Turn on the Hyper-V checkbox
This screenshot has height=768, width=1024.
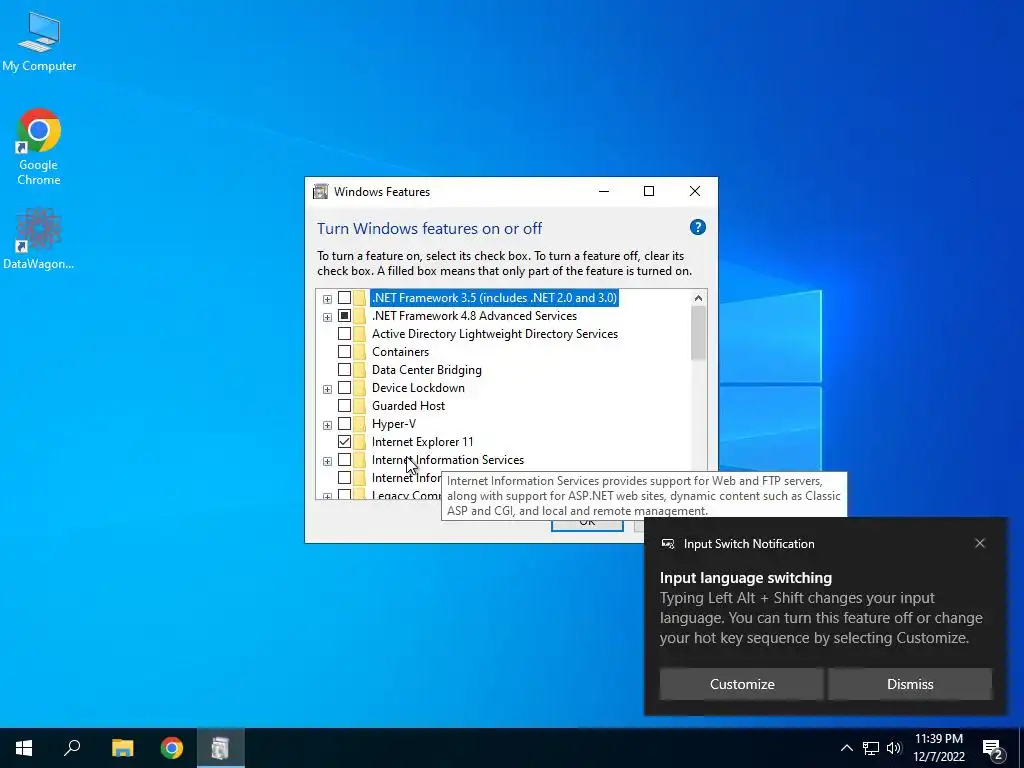pos(344,424)
